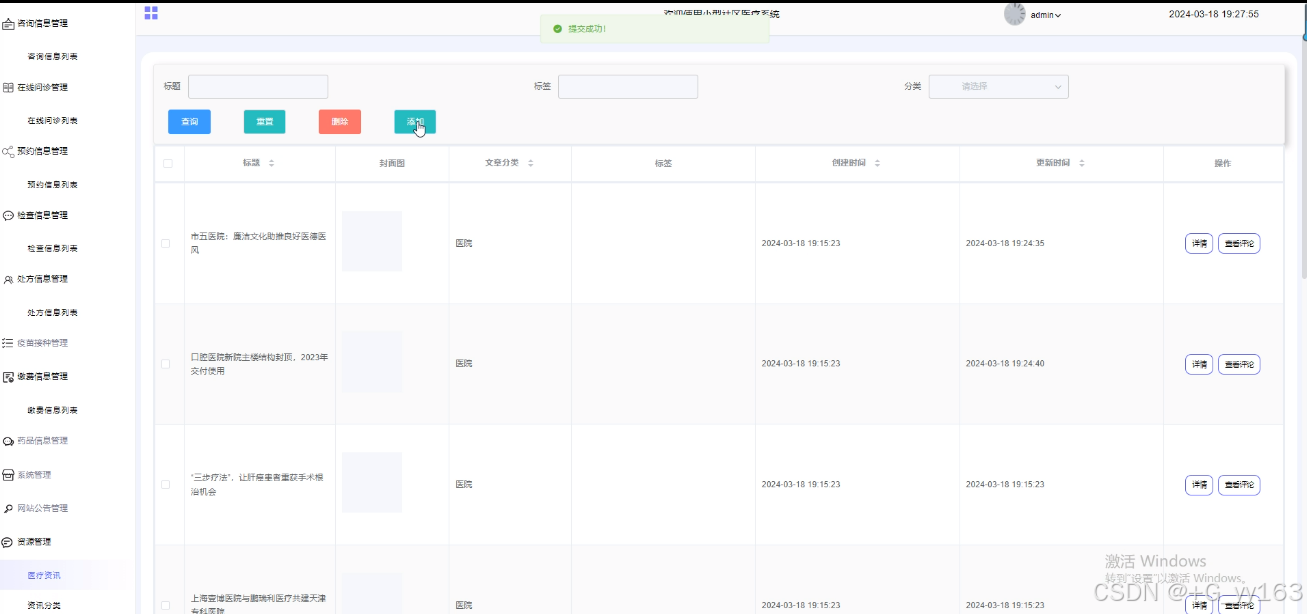Click the 预约信息管理 share icon

click(8, 151)
